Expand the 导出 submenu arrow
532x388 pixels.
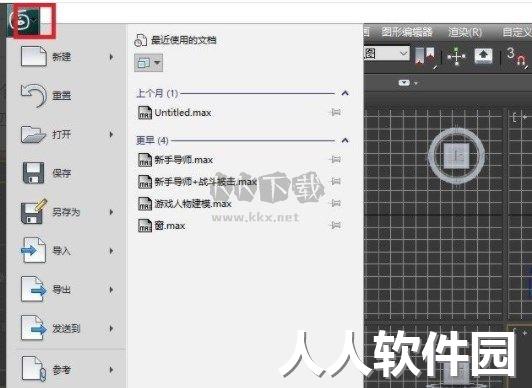coord(111,290)
